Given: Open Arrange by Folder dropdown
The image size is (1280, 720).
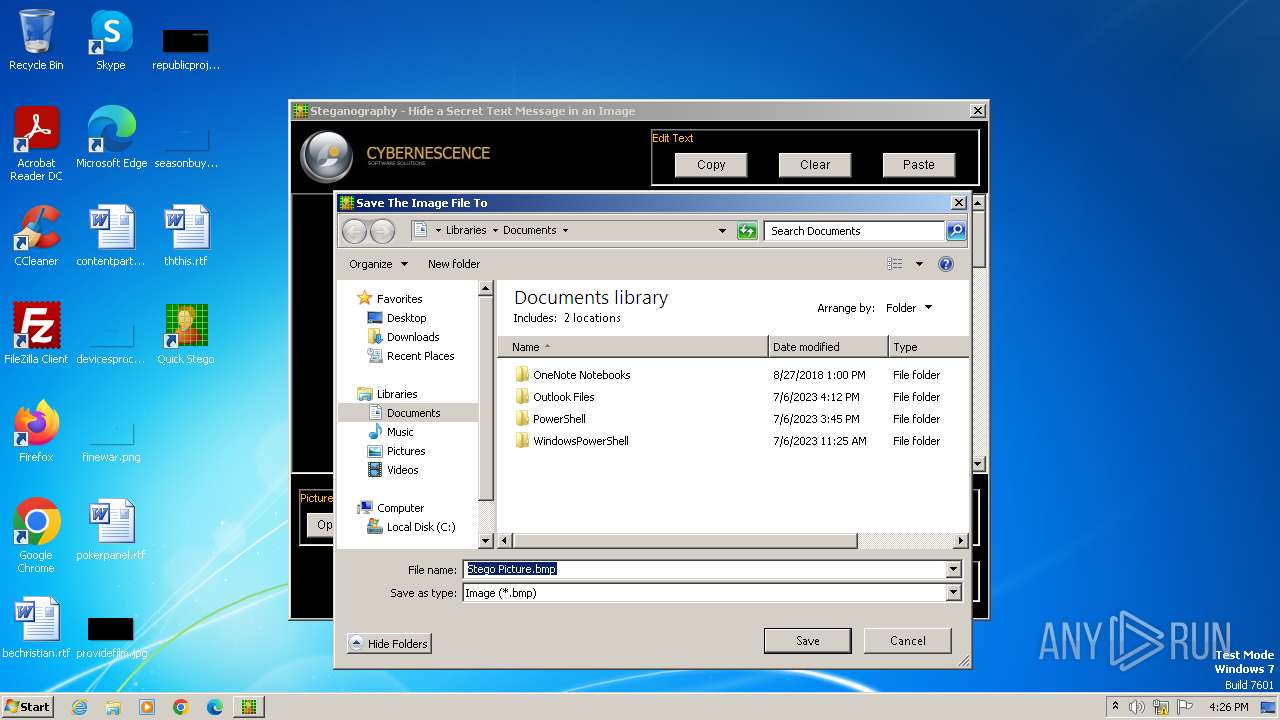Looking at the screenshot, I should coord(909,308).
